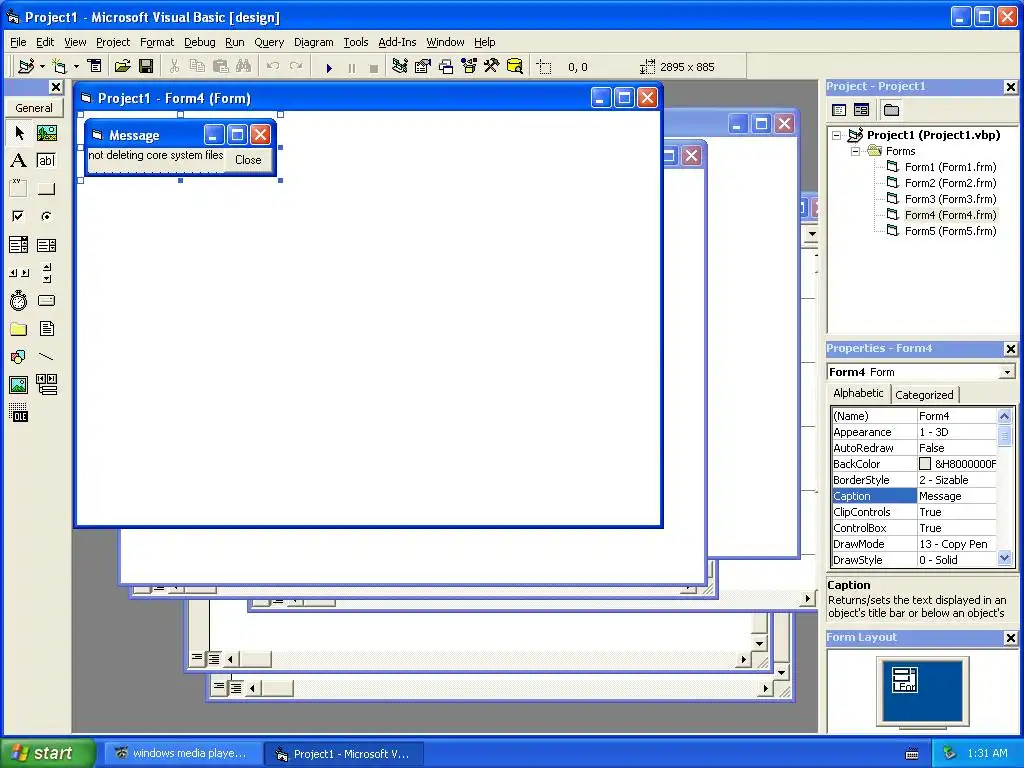Click the Save Project toolbar icon
1024x768 pixels.
point(146,66)
